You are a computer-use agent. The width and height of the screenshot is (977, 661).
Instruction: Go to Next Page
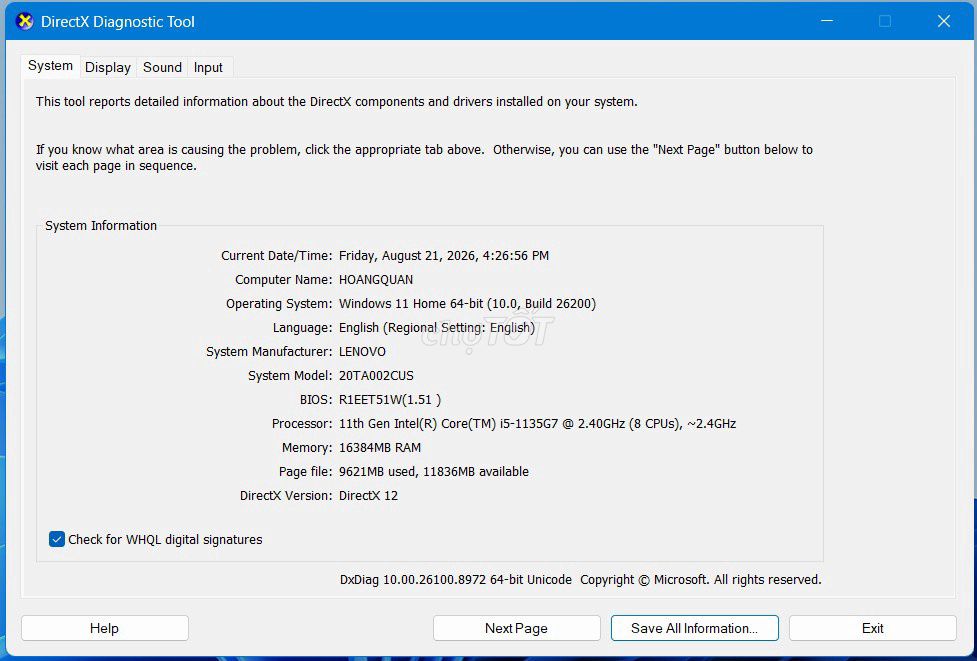coord(517,628)
